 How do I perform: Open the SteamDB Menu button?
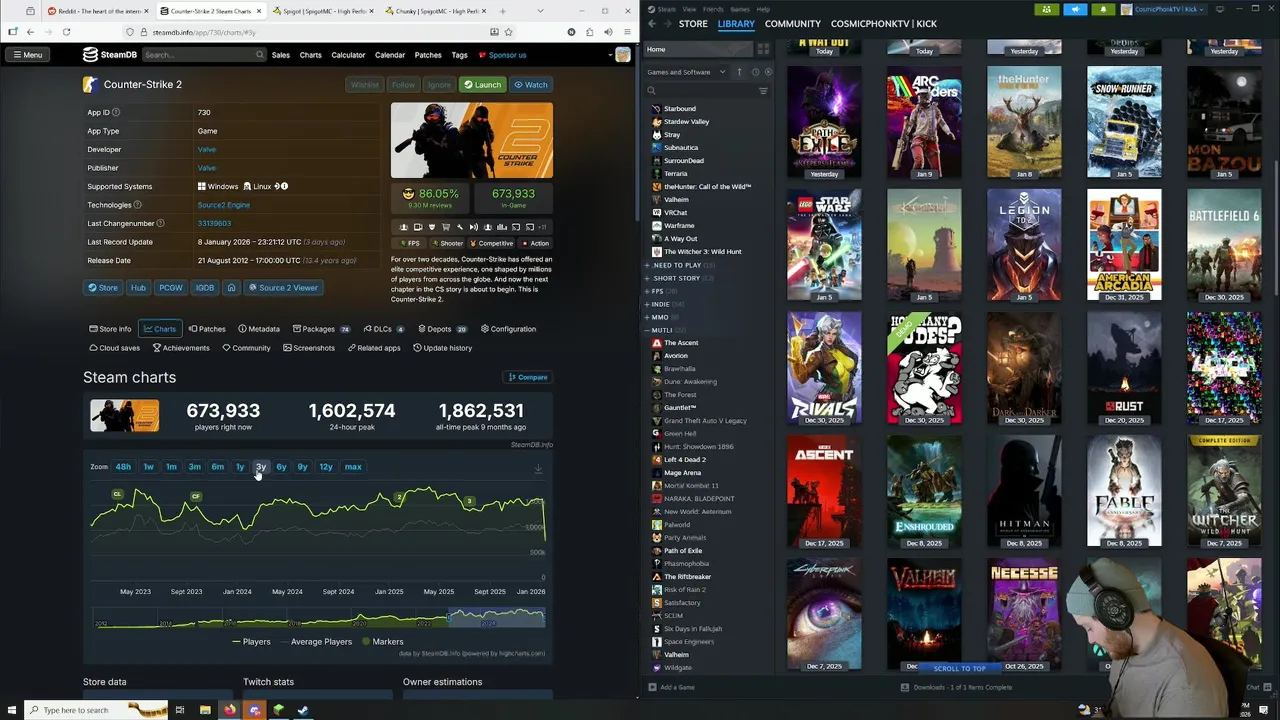[27, 55]
